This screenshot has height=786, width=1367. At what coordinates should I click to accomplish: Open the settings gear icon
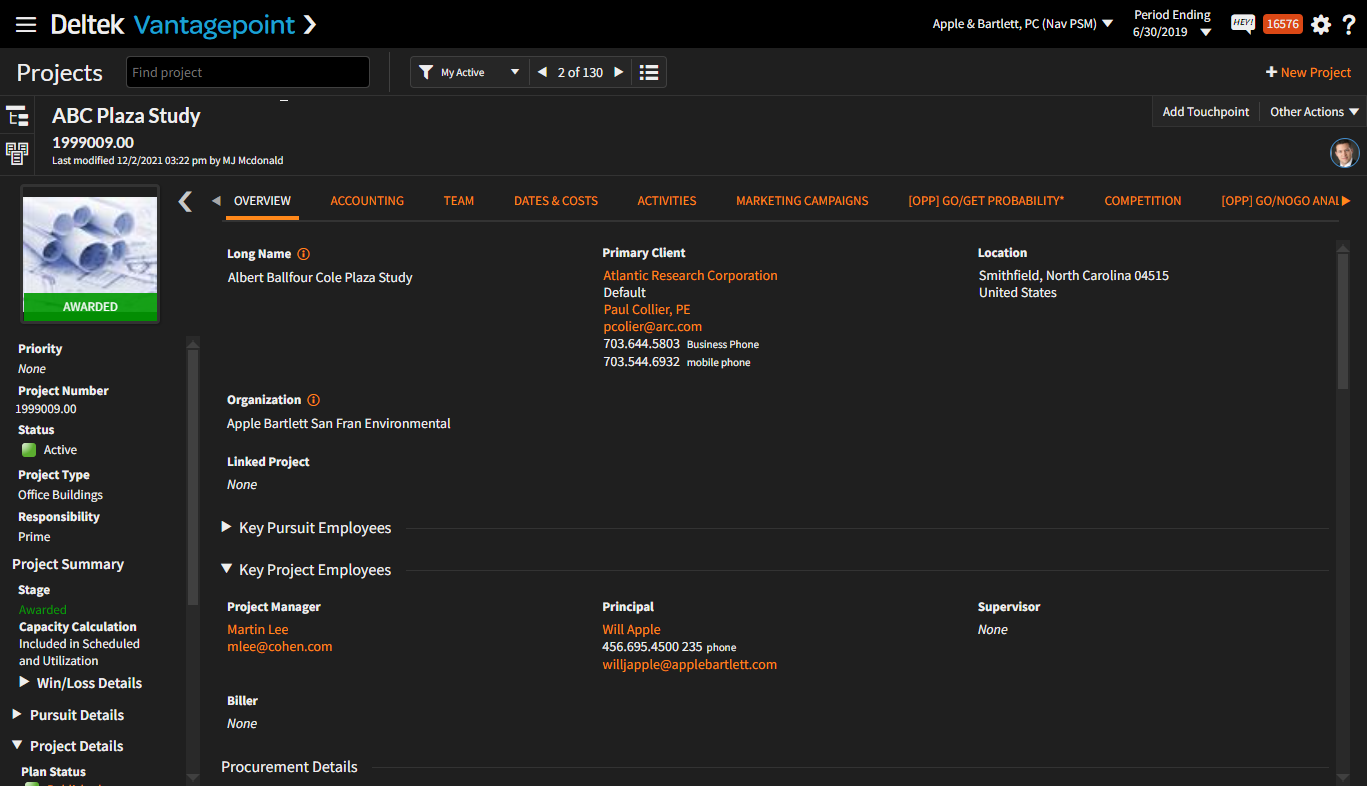pyautogui.click(x=1321, y=24)
